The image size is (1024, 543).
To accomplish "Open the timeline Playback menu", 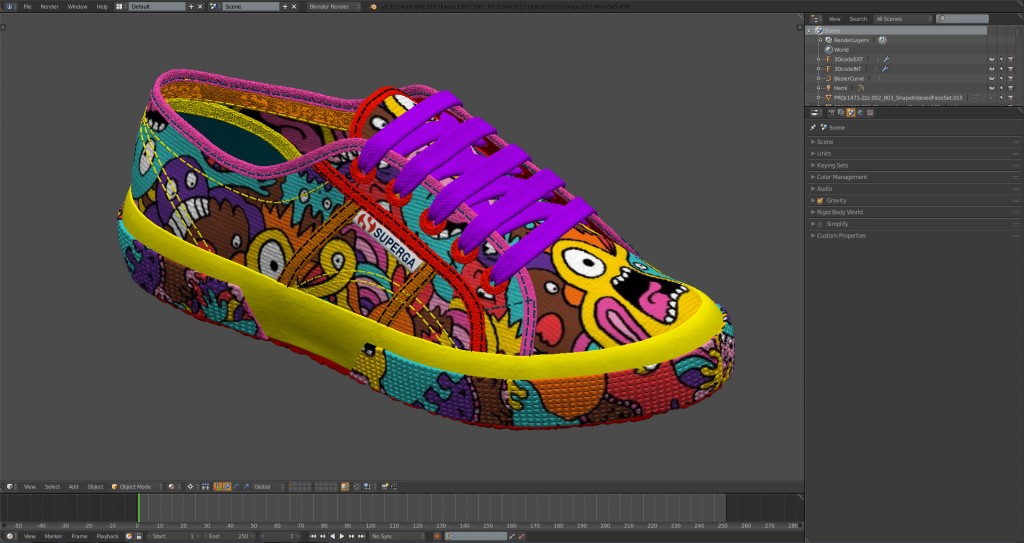I will coord(108,536).
